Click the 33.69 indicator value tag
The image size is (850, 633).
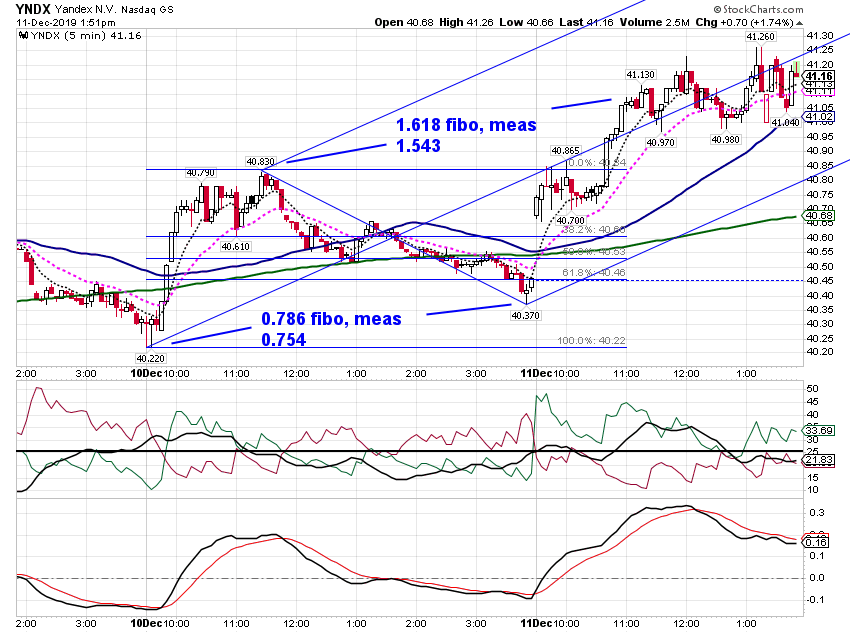pos(819,430)
